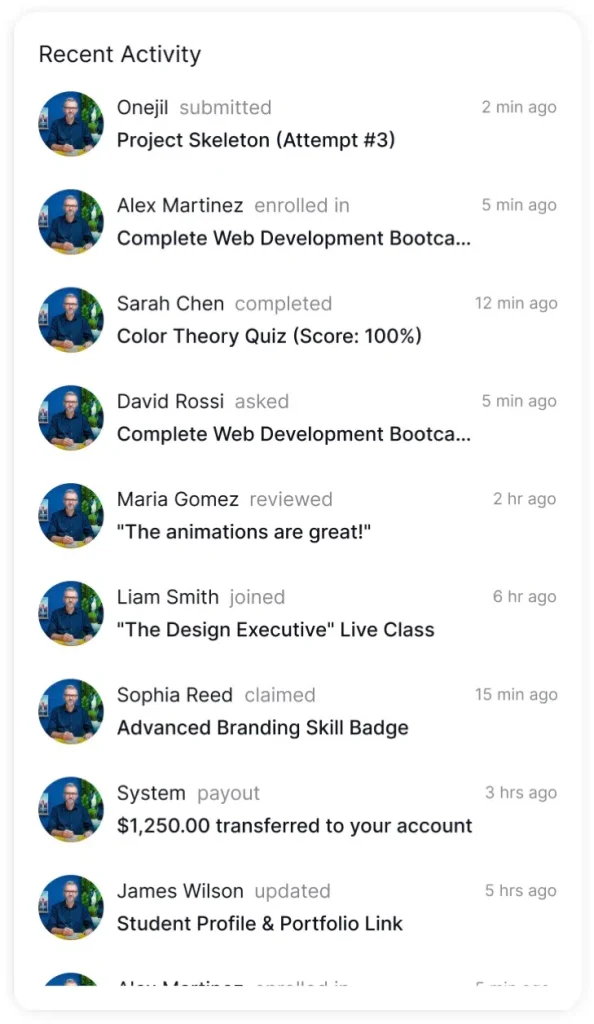This screenshot has height=1024, width=594.
Task: Click the 2 min ago timestamp
Action: pyautogui.click(x=519, y=108)
